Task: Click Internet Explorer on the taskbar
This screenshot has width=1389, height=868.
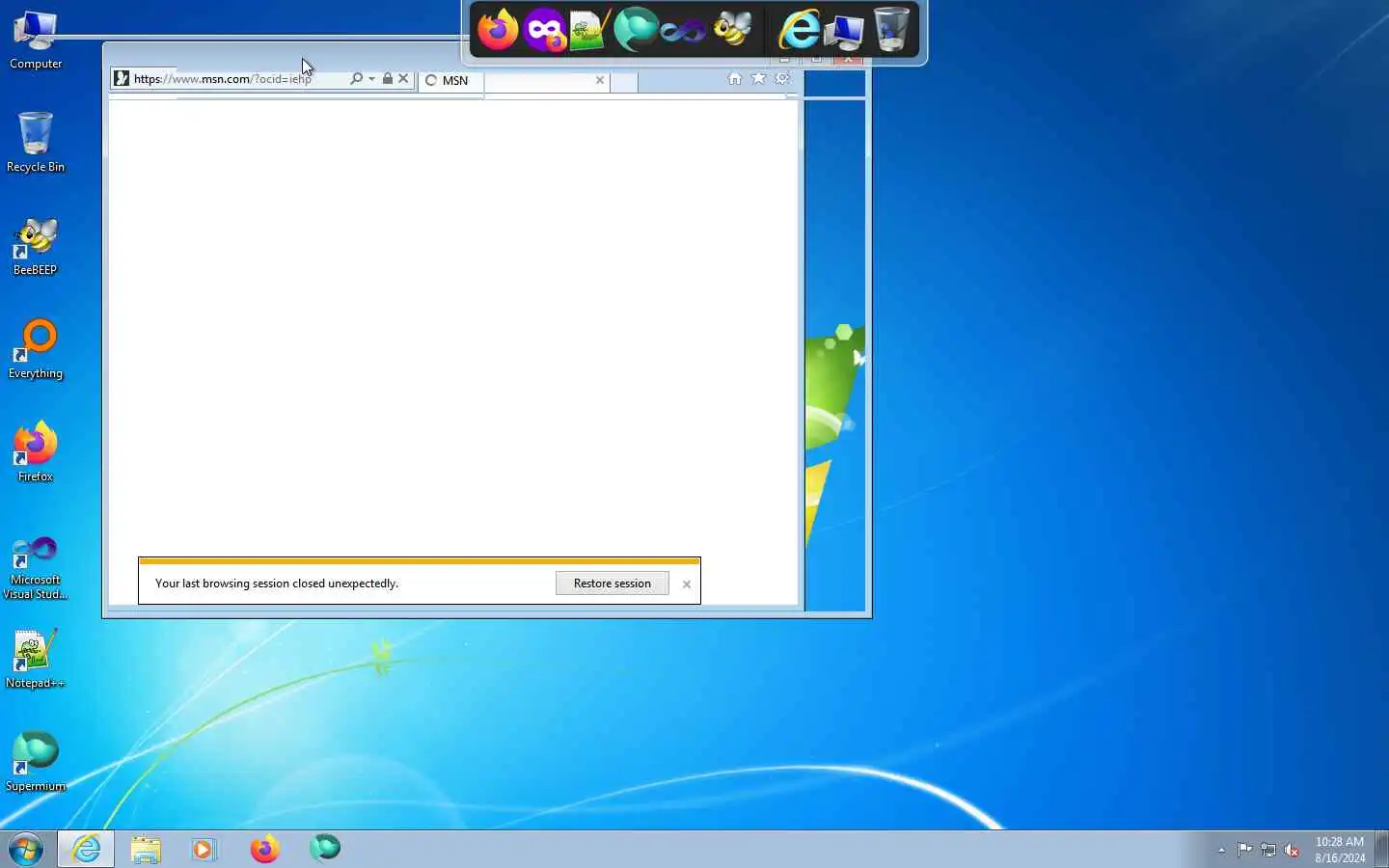Action: pyautogui.click(x=86, y=849)
